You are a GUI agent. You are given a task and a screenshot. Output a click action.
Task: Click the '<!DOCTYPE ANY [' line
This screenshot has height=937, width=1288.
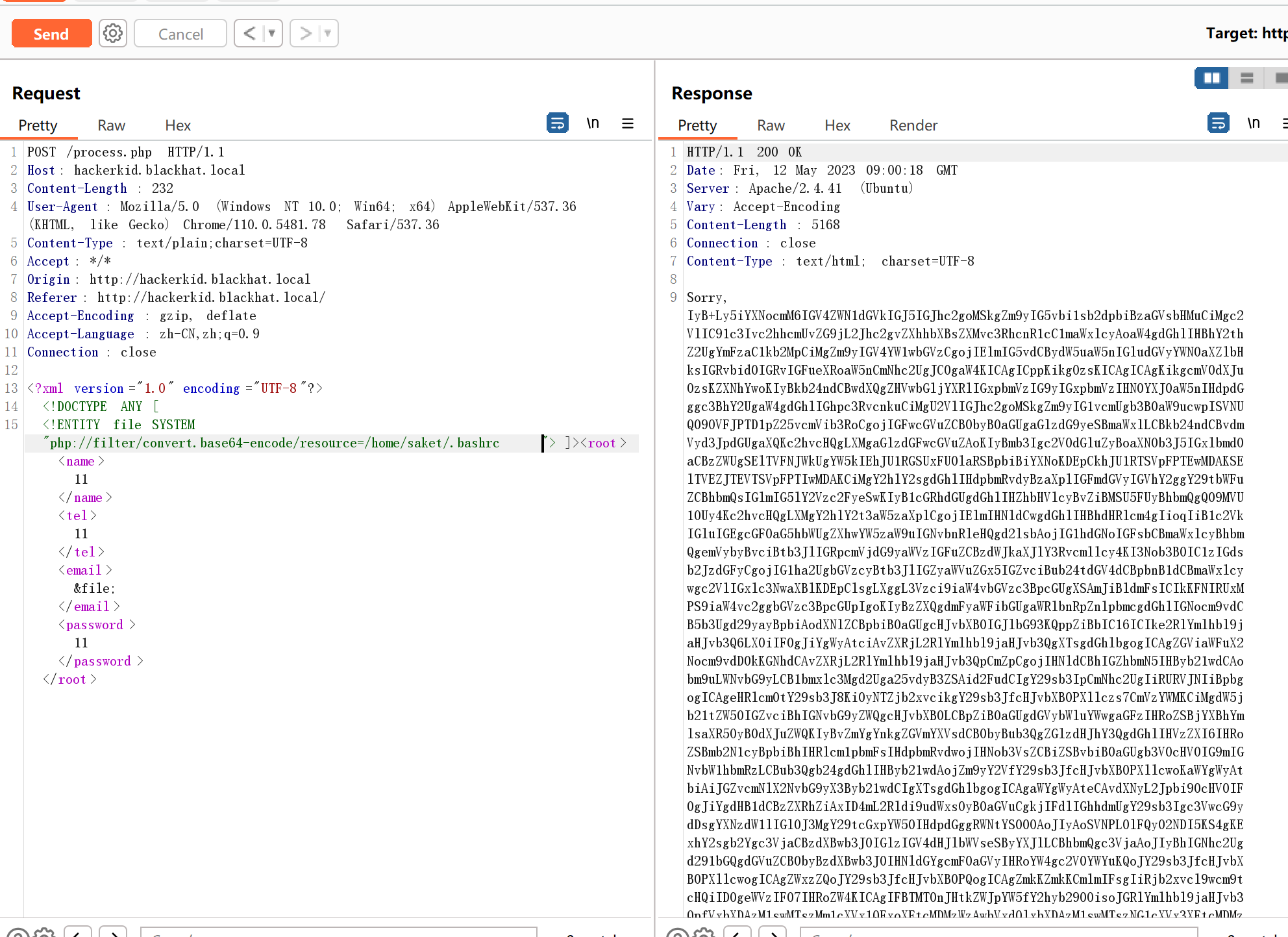[x=101, y=406]
